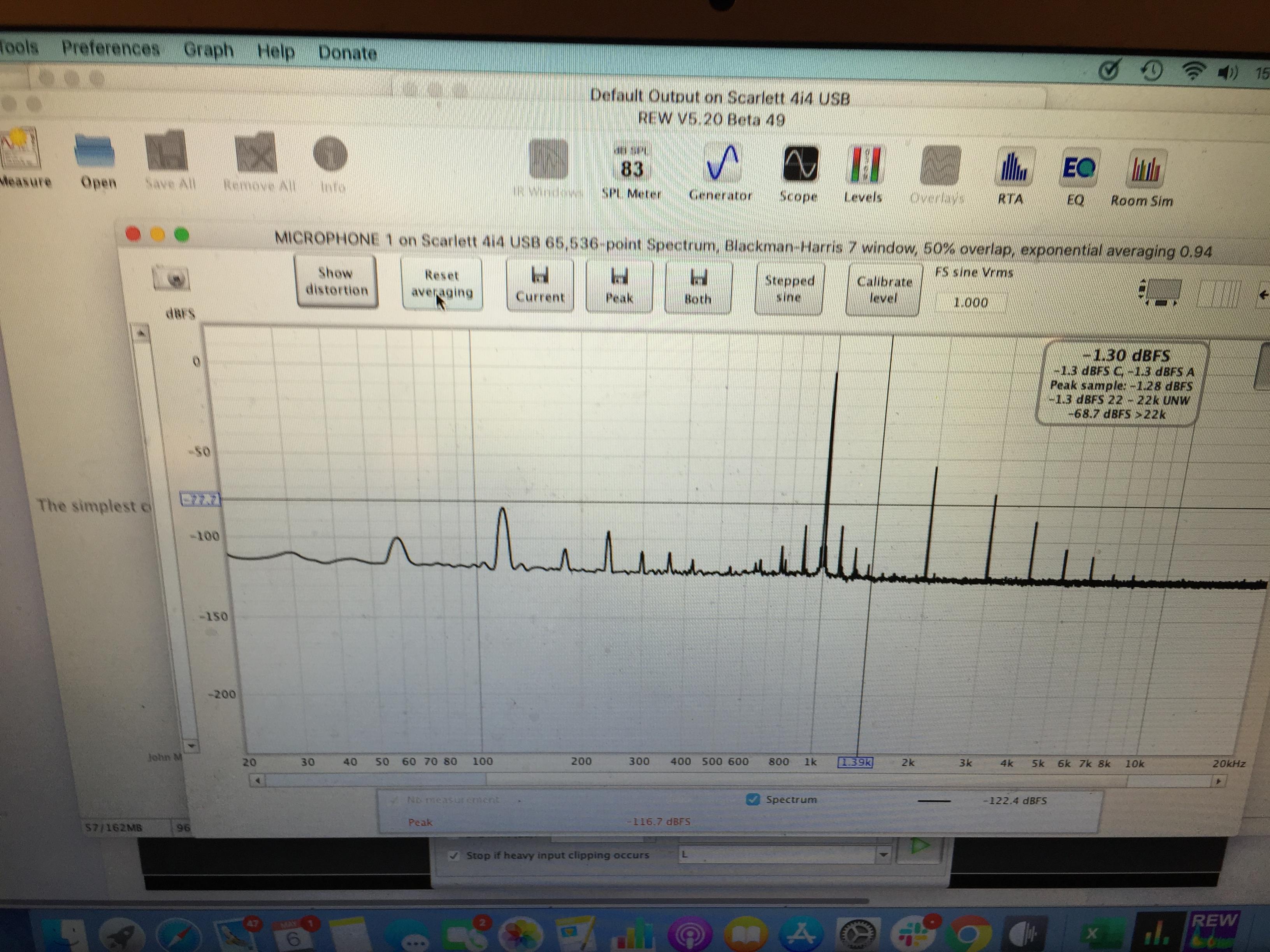
Task: Toggle the Spectrum trace checkbox
Action: pyautogui.click(x=753, y=799)
